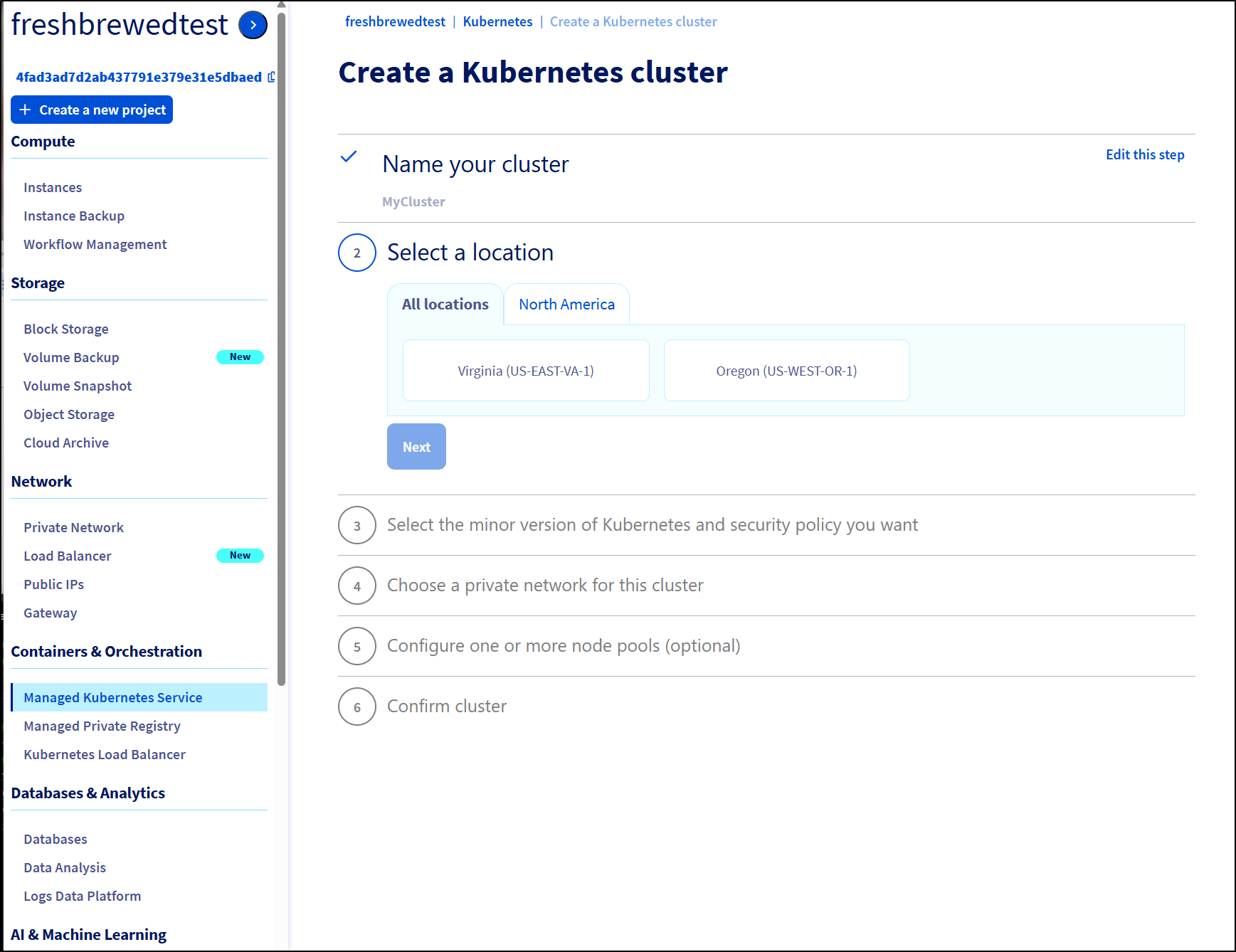The image size is (1236, 952).
Task: Click the sidebar scroll-up arrow
Action: (x=281, y=5)
